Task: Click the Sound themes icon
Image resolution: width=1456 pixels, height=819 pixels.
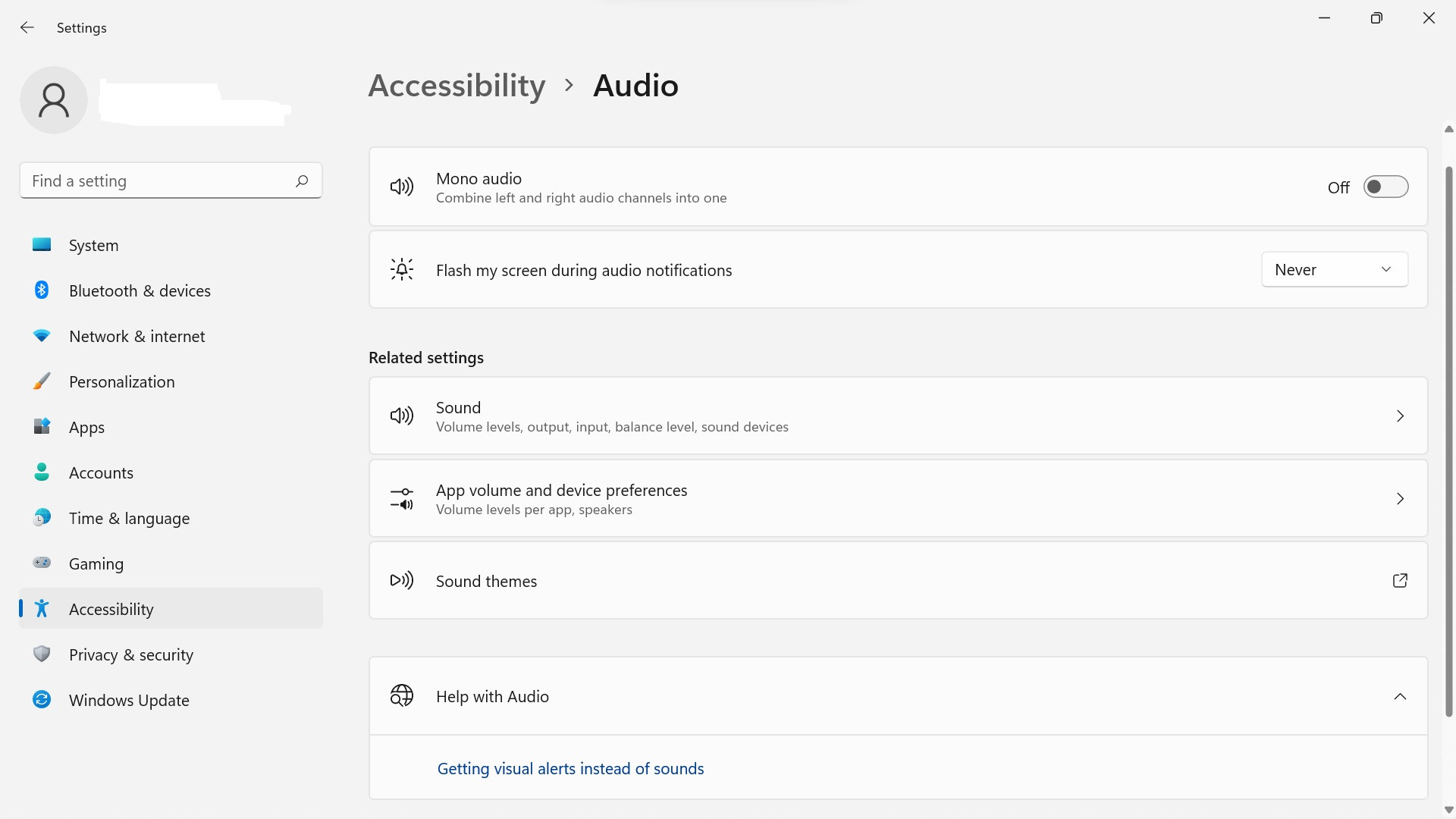Action: click(x=402, y=580)
